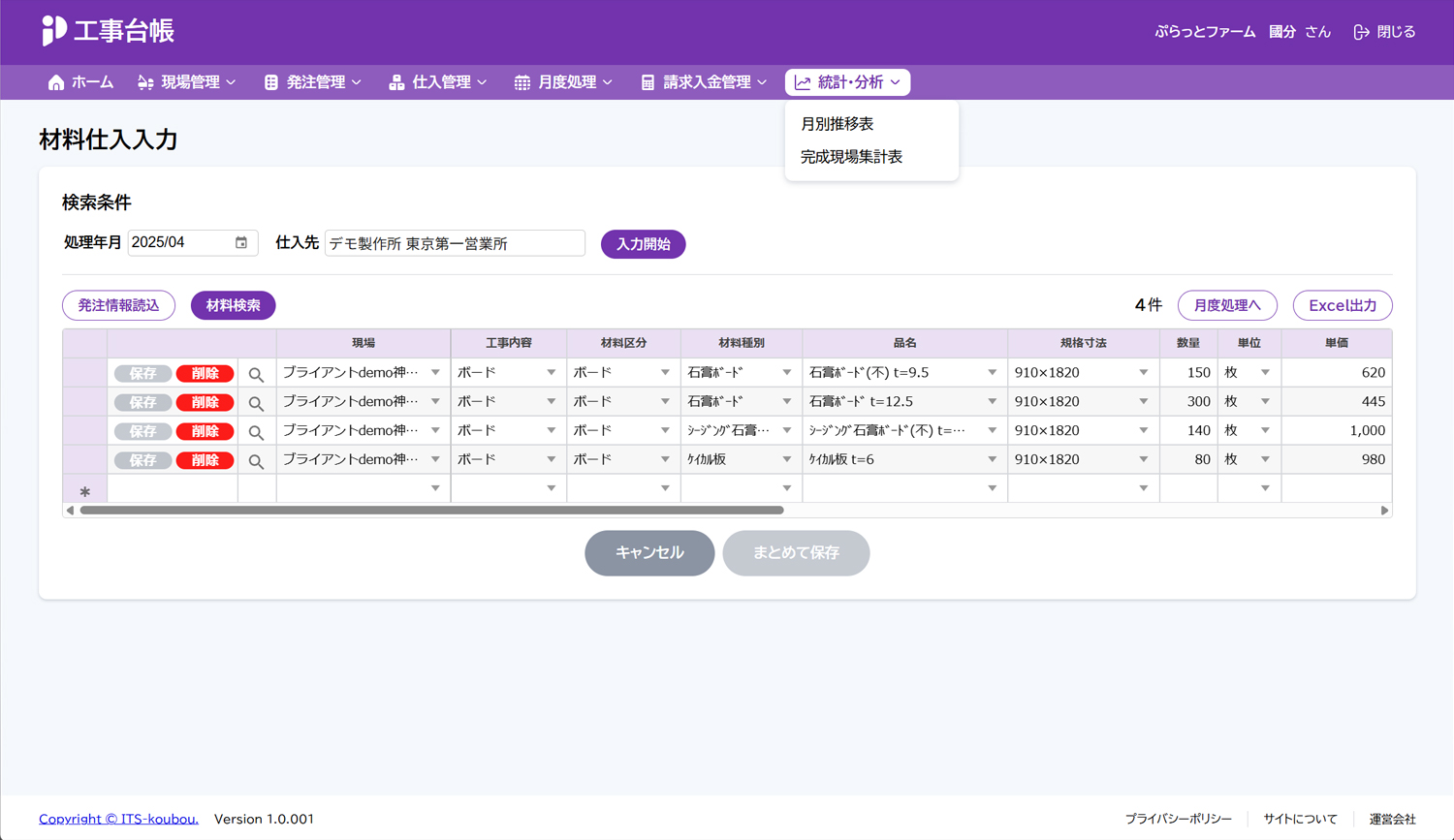Expand the 工事内容 dropdown in the 300 quantity row
The width and height of the screenshot is (1454, 840).
coord(551,401)
